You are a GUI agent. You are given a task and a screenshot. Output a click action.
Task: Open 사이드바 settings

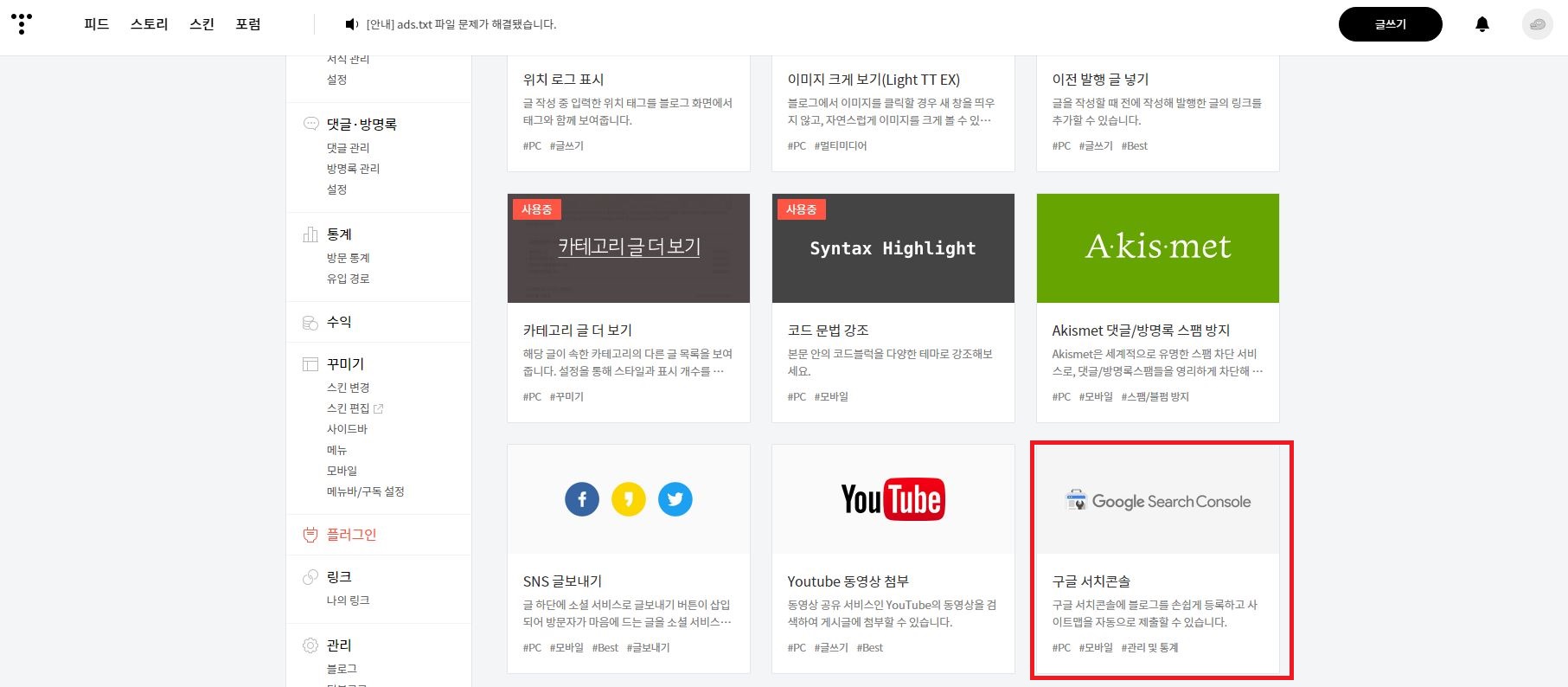[347, 429]
